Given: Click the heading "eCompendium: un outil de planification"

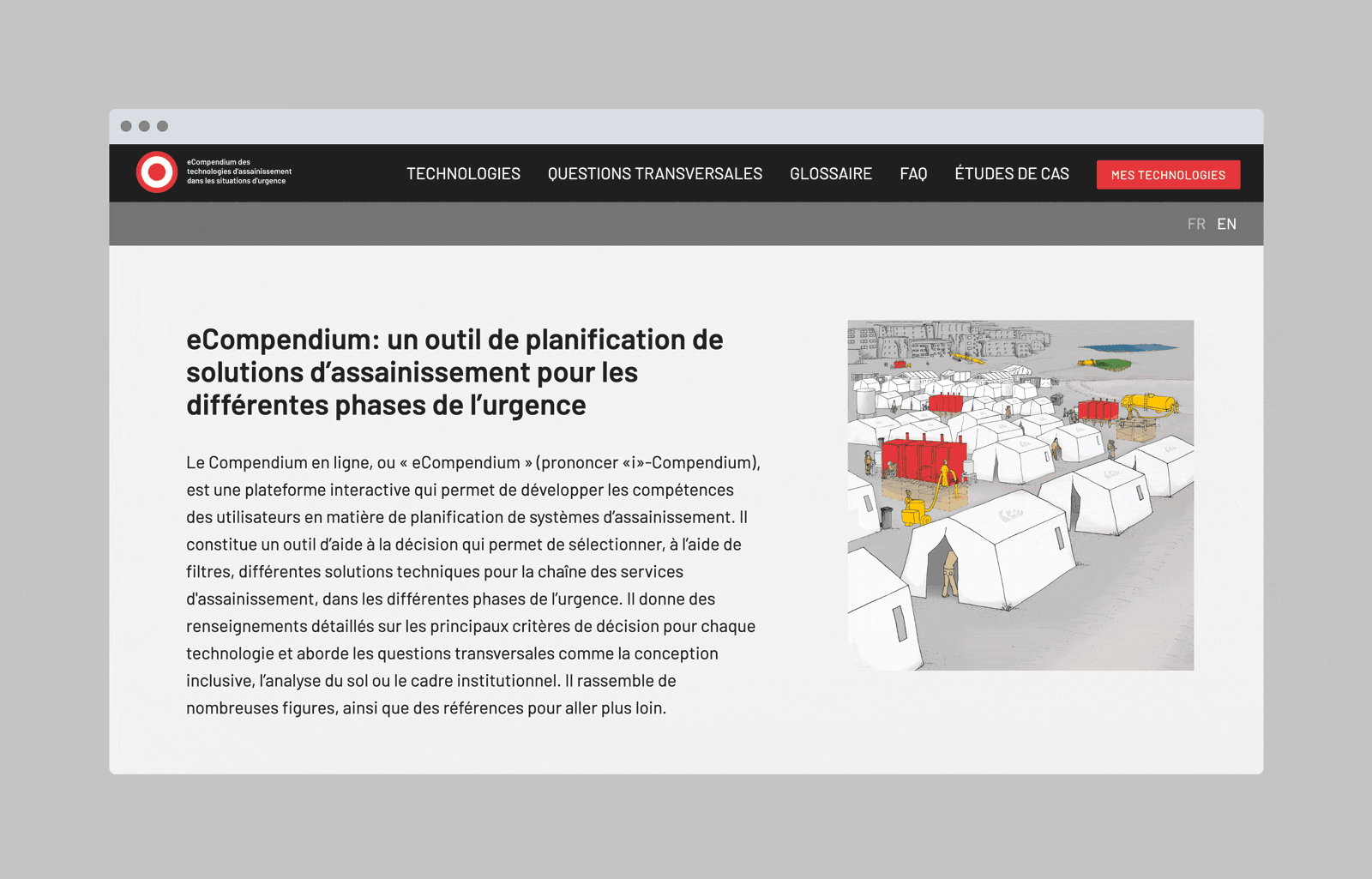Looking at the screenshot, I should [454, 372].
